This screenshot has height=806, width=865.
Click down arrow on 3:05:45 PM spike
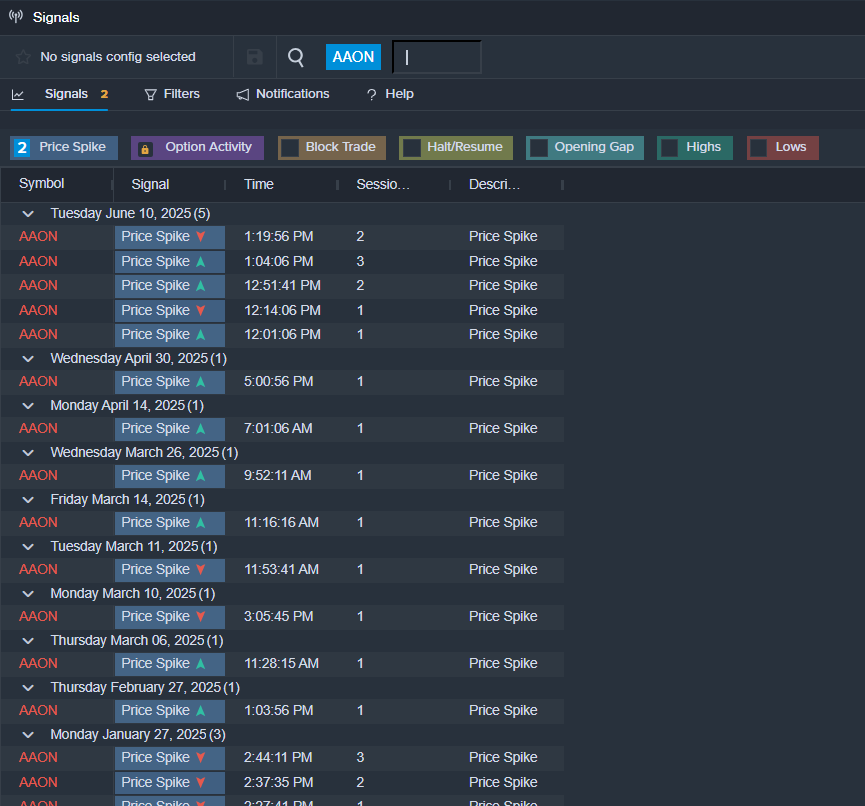click(x=201, y=617)
